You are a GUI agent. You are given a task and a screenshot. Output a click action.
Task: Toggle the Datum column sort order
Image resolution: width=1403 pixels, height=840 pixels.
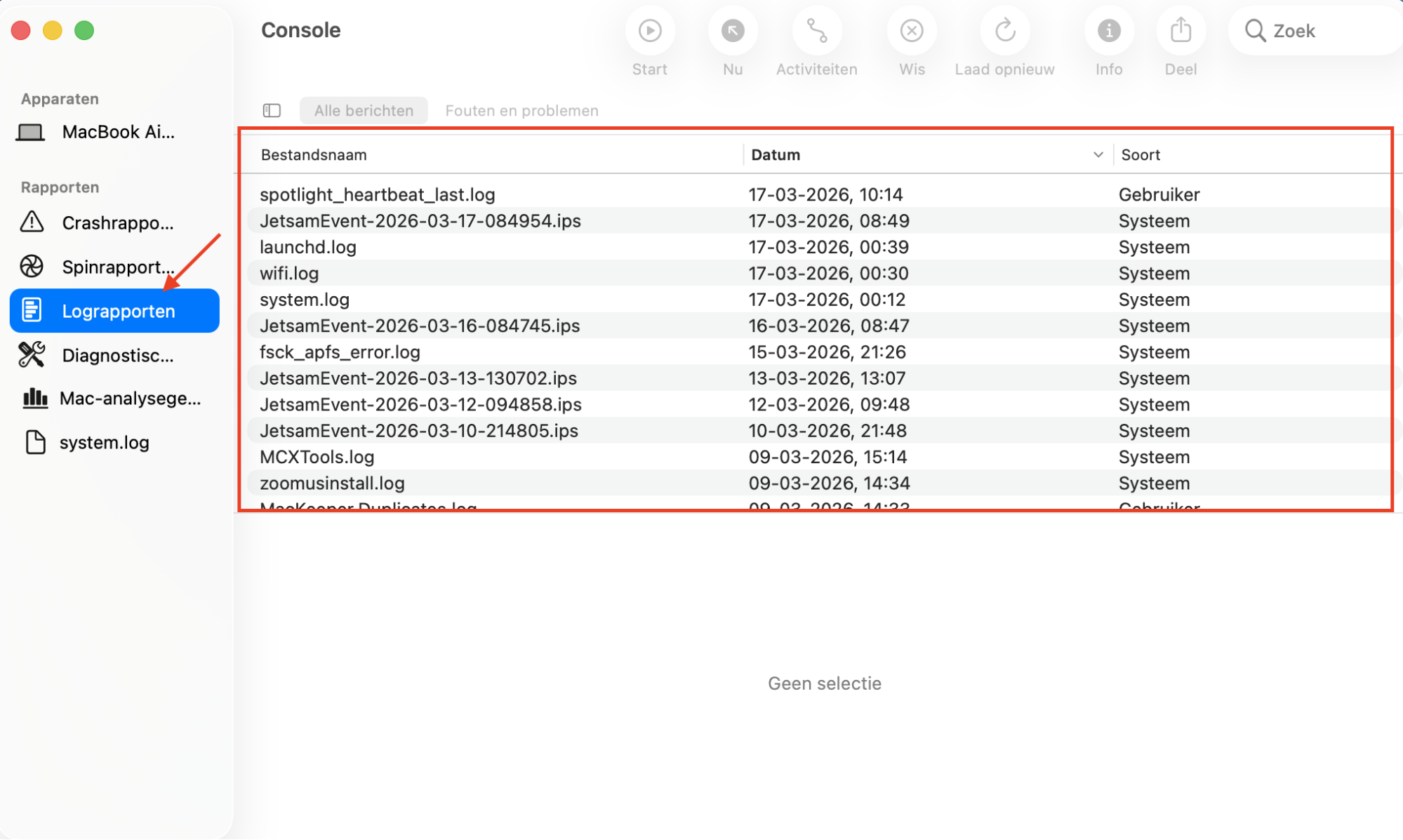[775, 154]
